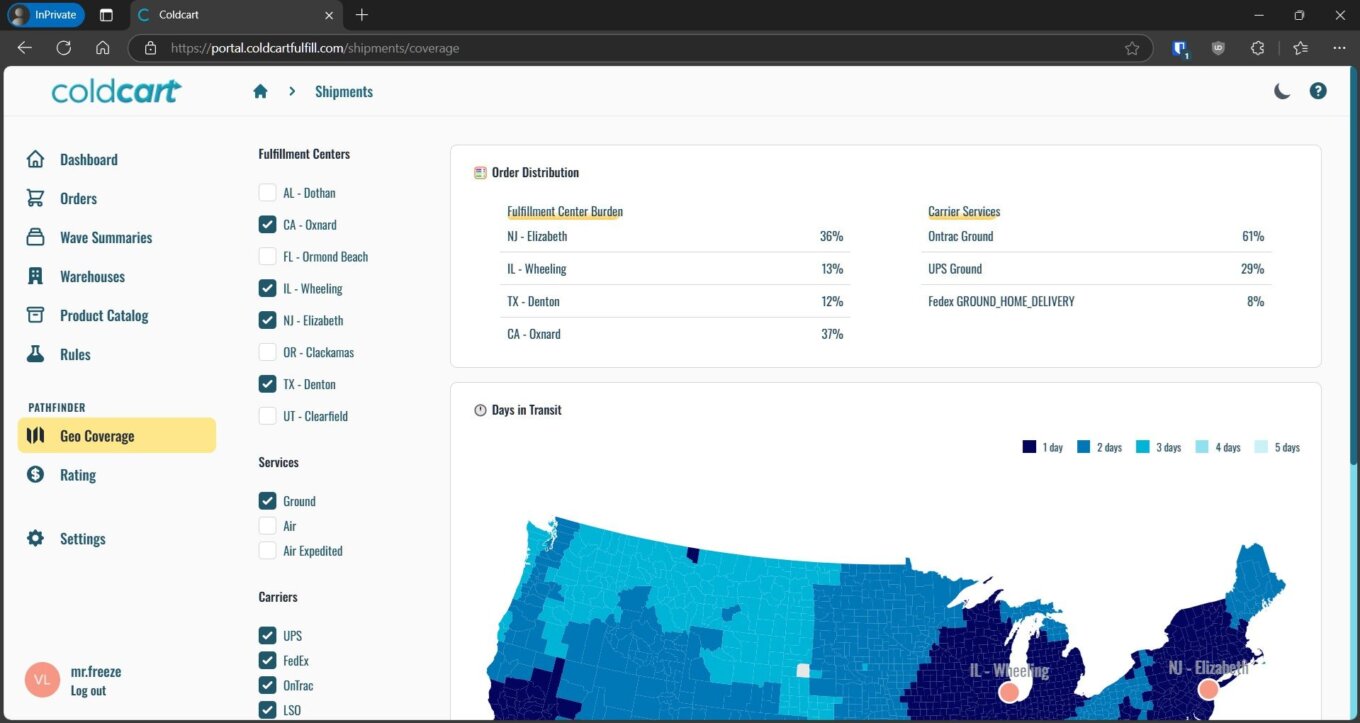This screenshot has width=1360, height=723.
Task: Click the Log out link
Action: (x=88, y=691)
